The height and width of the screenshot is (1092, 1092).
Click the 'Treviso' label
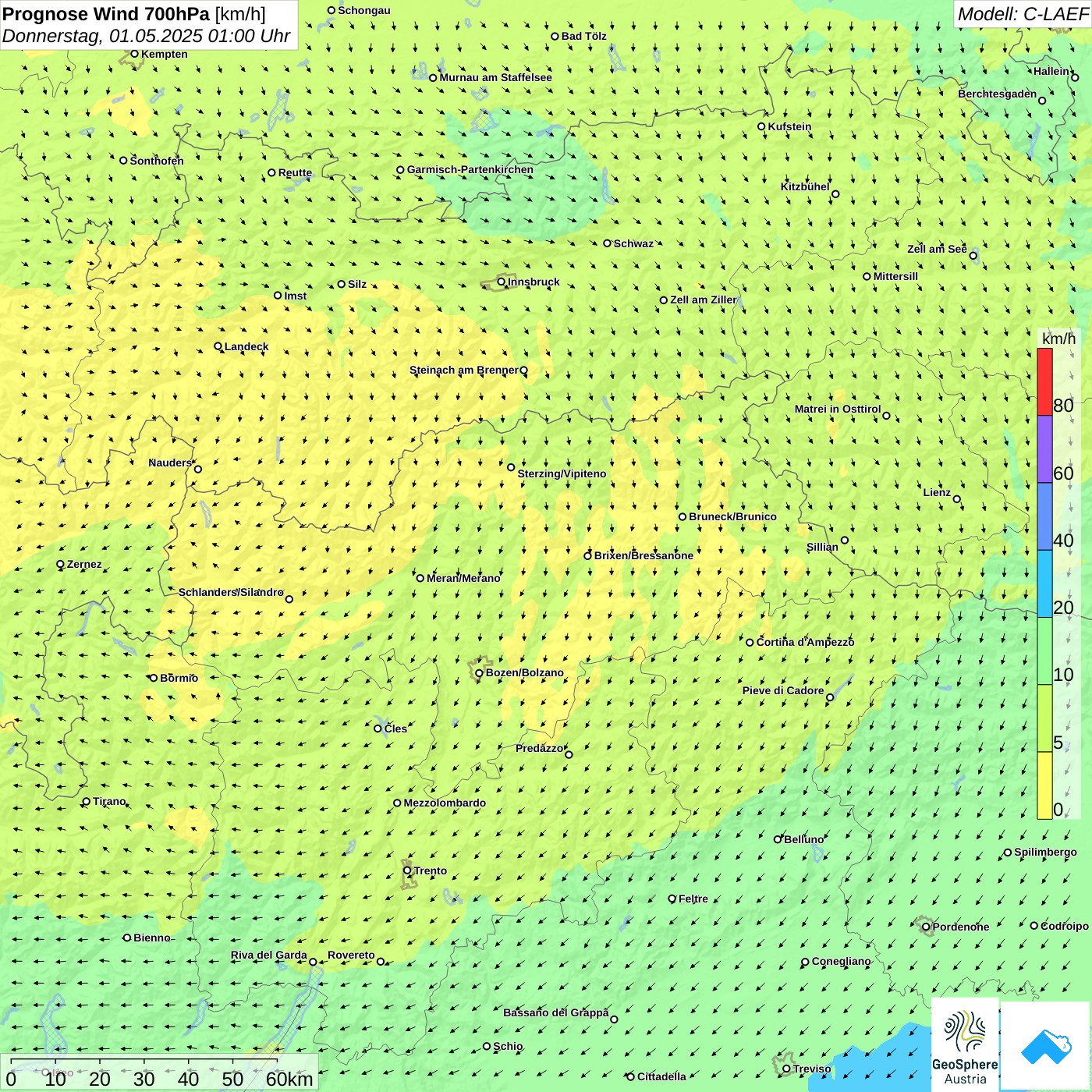[x=812, y=1069]
